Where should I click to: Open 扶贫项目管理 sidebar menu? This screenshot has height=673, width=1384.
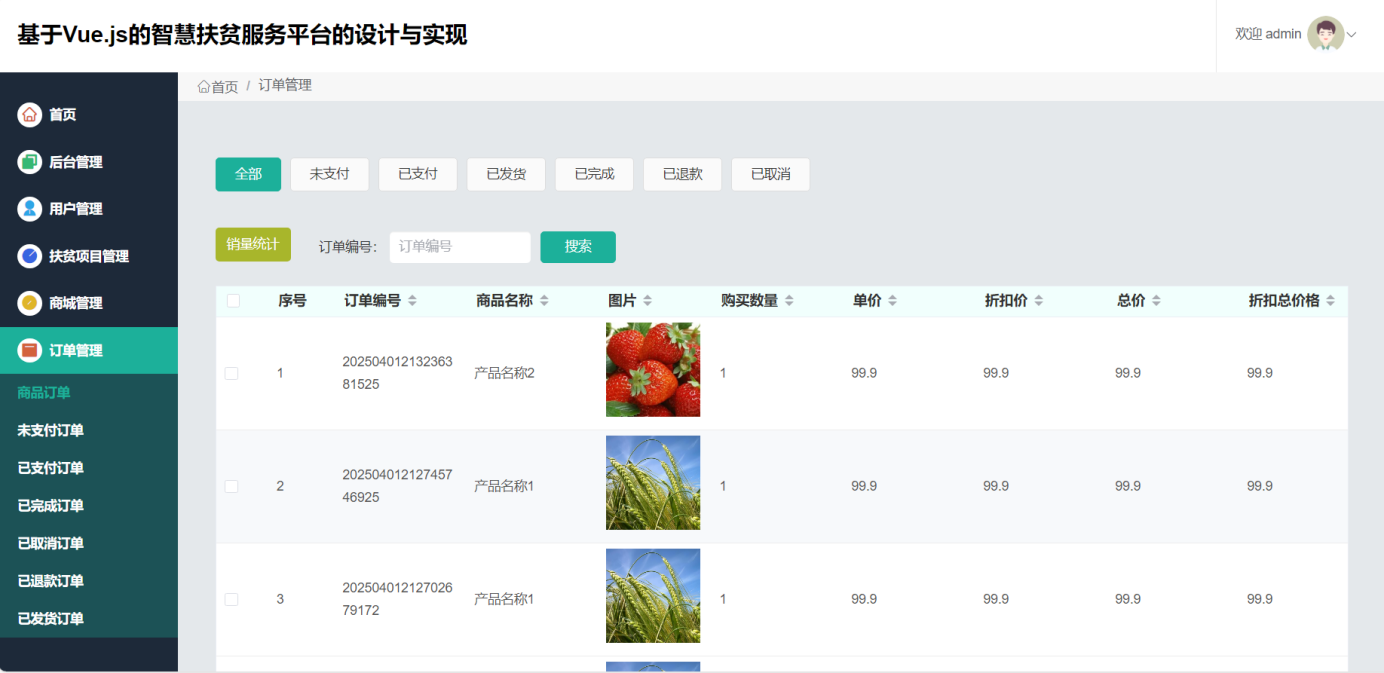89,255
